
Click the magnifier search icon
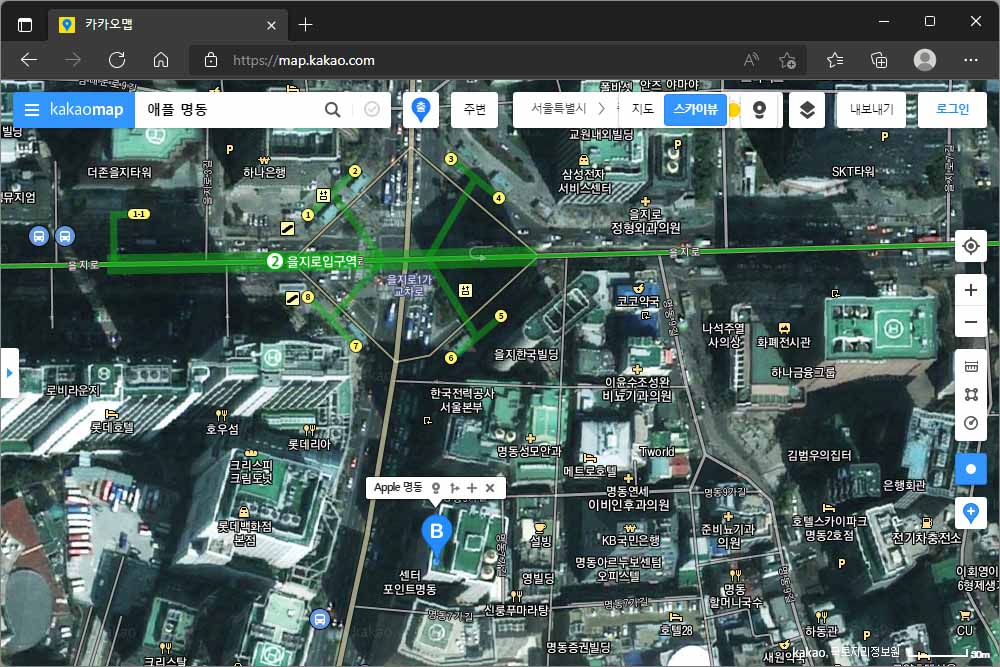click(x=332, y=110)
